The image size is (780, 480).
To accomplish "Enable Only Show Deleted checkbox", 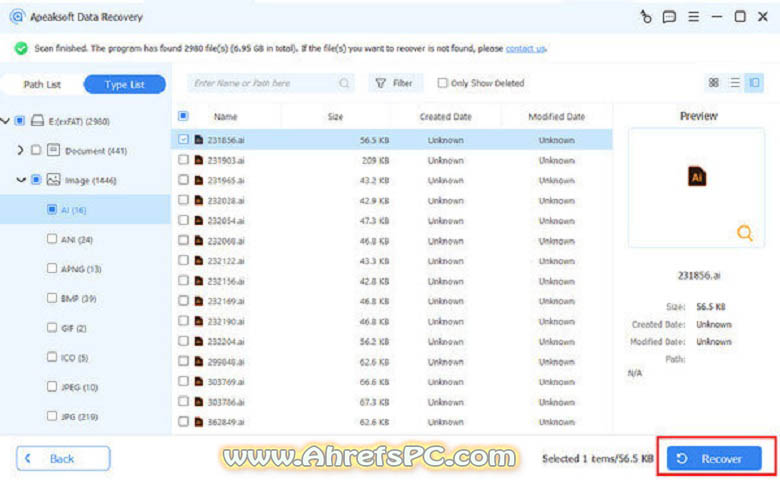I will click(442, 83).
